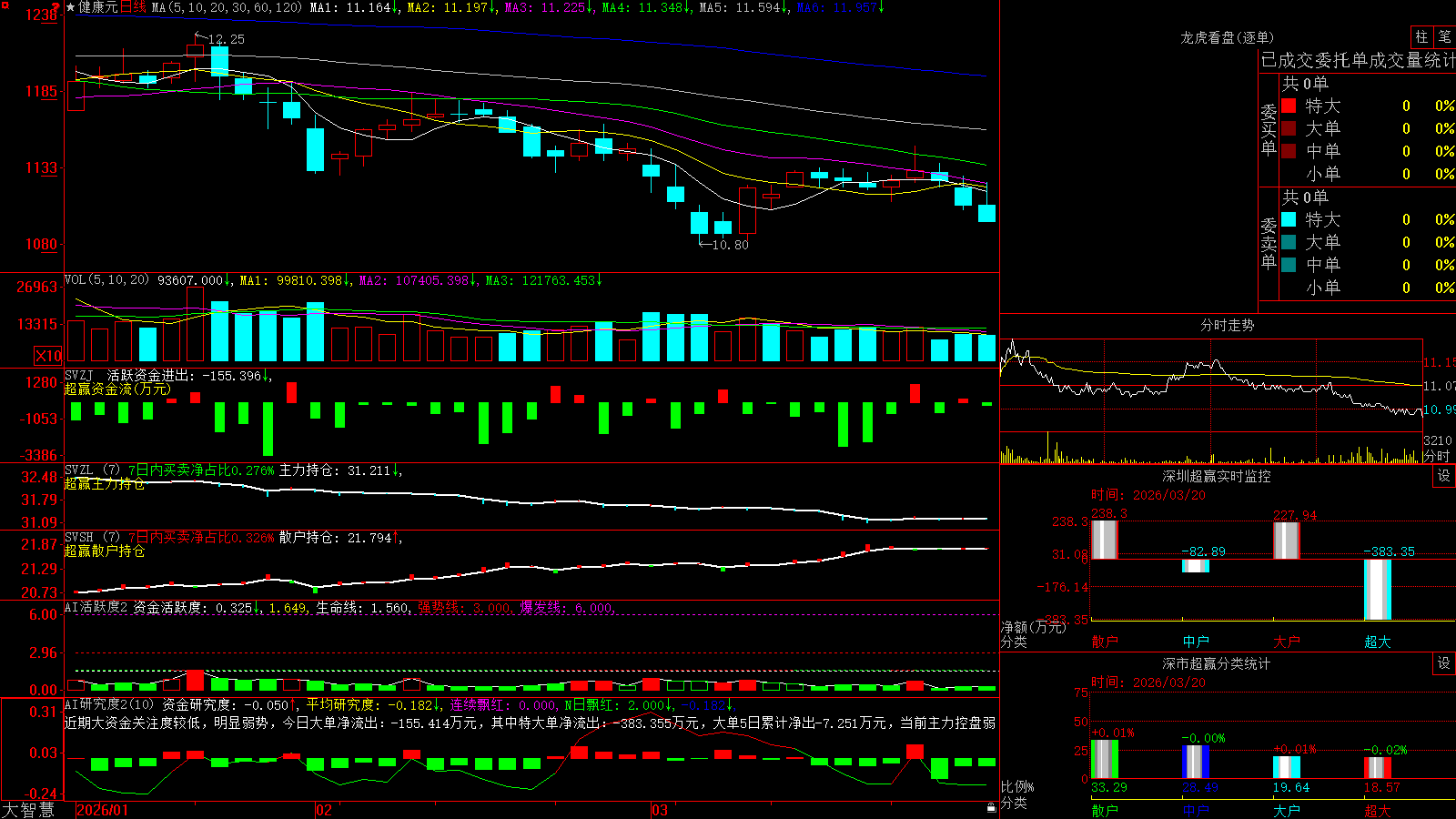Click the 超赢资金流(万元) yellow label
The width and height of the screenshot is (1456, 819).
tap(117, 389)
